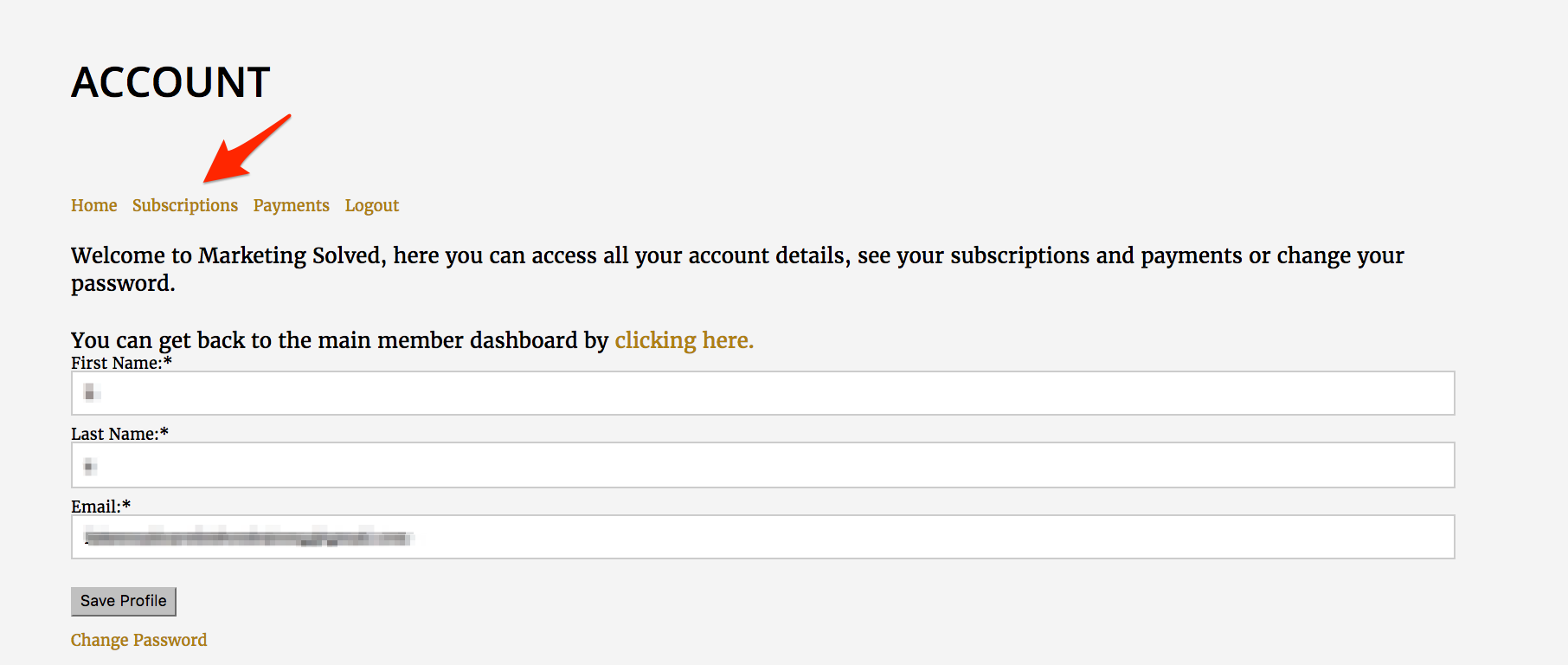Viewport: 1568px width, 665px height.
Task: Focus the Email input field
Action: [762, 537]
